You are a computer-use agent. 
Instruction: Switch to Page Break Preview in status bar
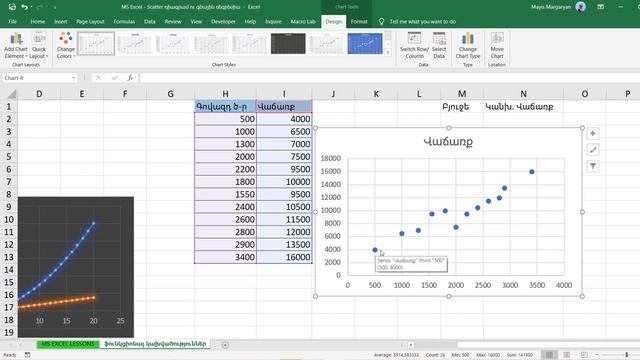pos(584,355)
